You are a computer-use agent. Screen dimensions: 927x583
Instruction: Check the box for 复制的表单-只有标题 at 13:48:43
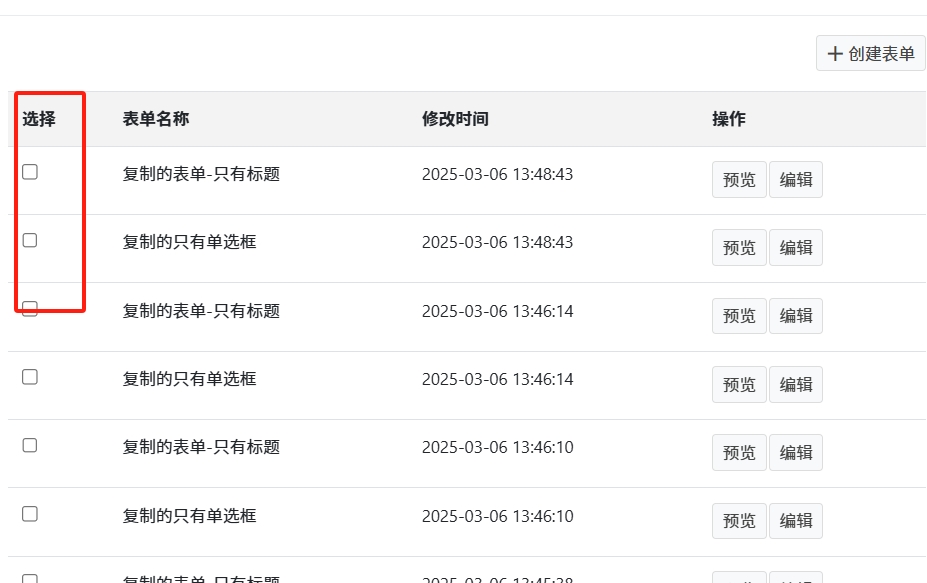click(30, 172)
